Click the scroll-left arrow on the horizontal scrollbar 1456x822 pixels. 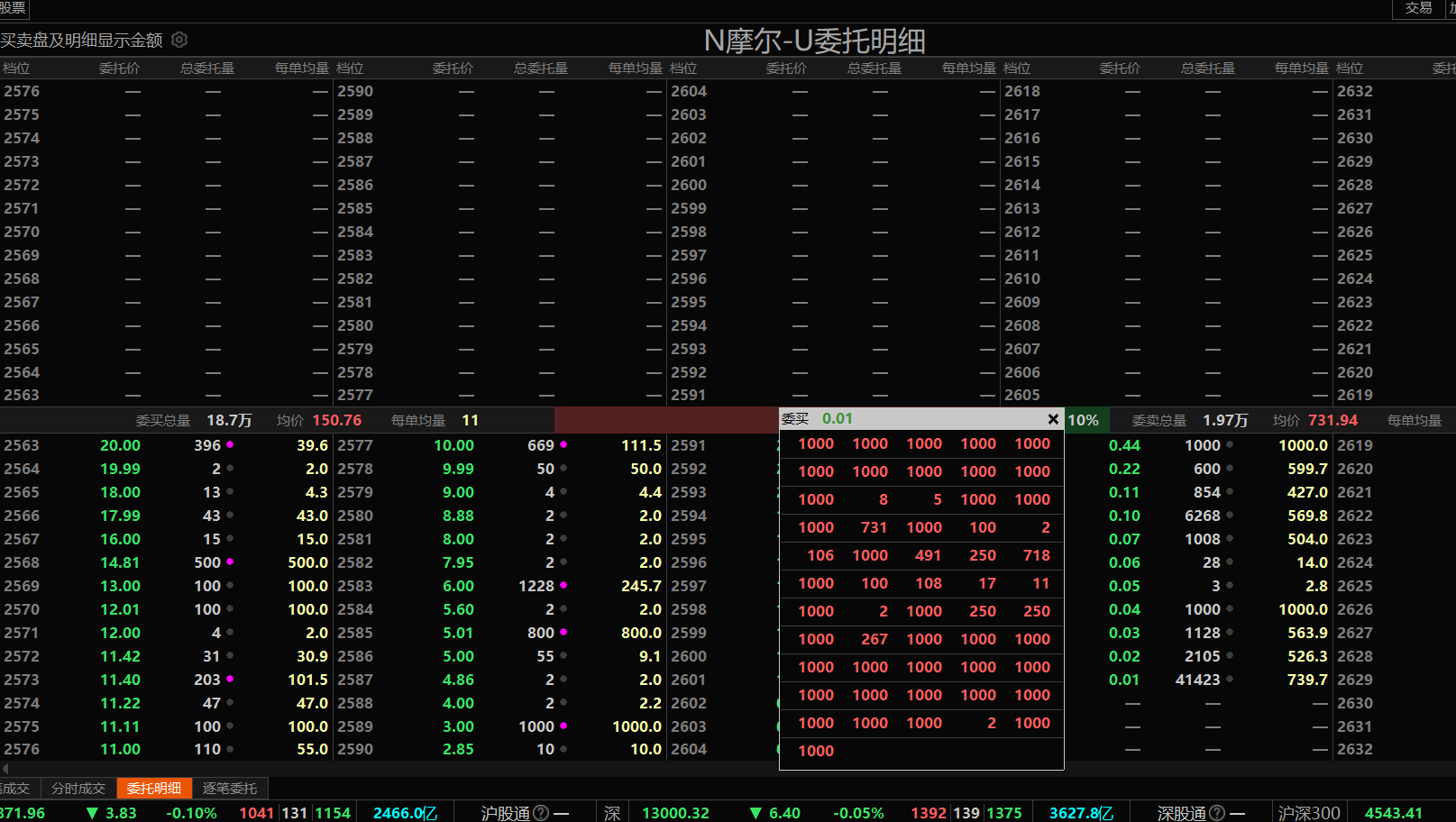tap(5, 768)
